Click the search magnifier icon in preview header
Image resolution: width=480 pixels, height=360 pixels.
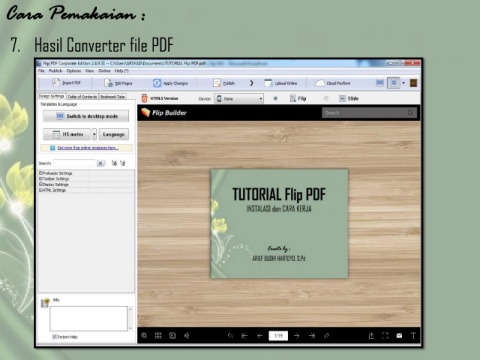pyautogui.click(x=410, y=113)
